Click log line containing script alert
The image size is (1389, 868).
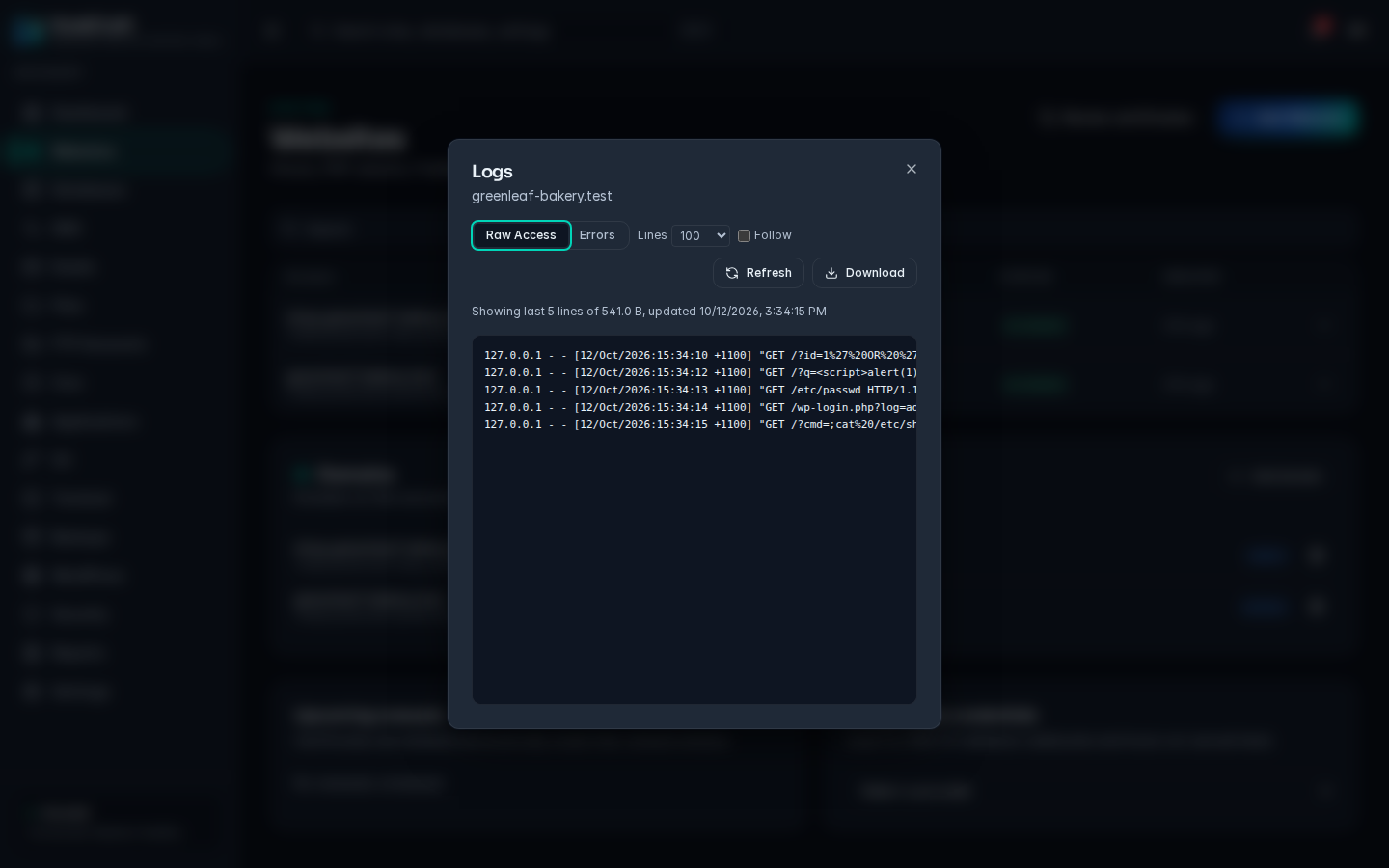coord(700,372)
